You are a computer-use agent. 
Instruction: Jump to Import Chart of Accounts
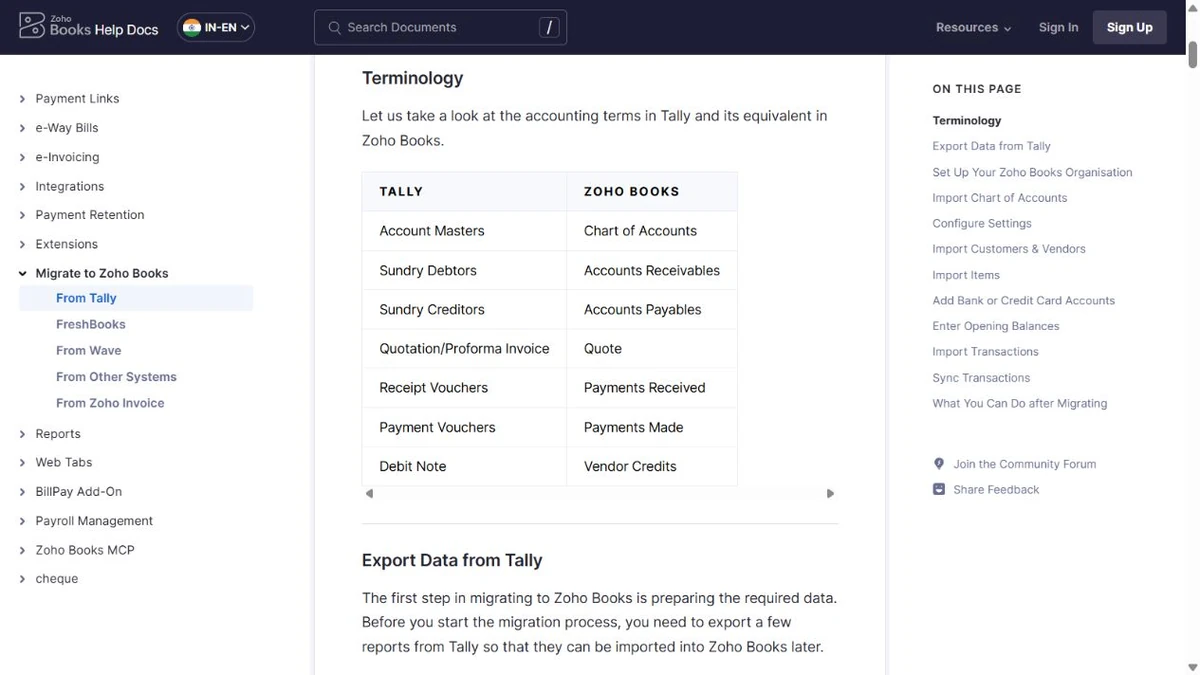click(1000, 198)
